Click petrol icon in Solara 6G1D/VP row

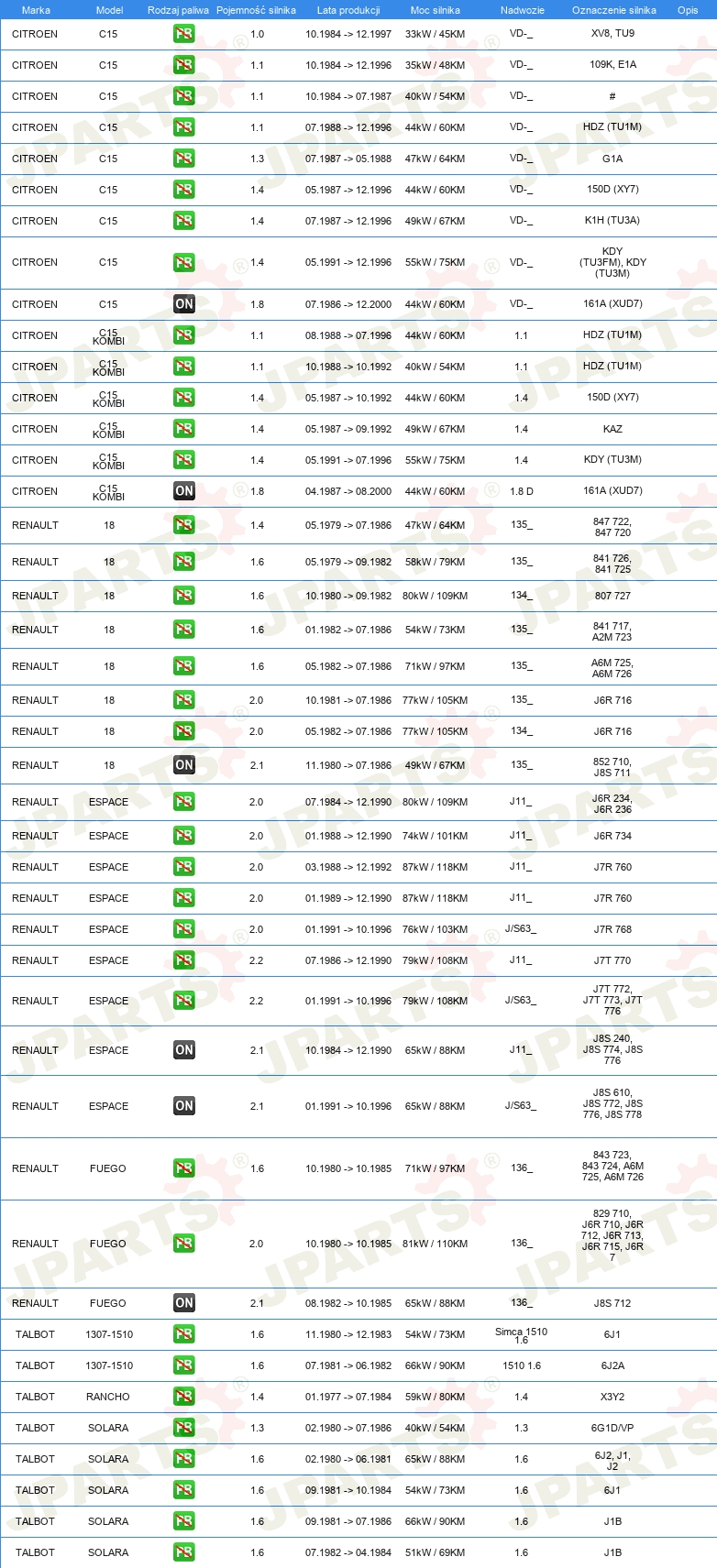(183, 1428)
